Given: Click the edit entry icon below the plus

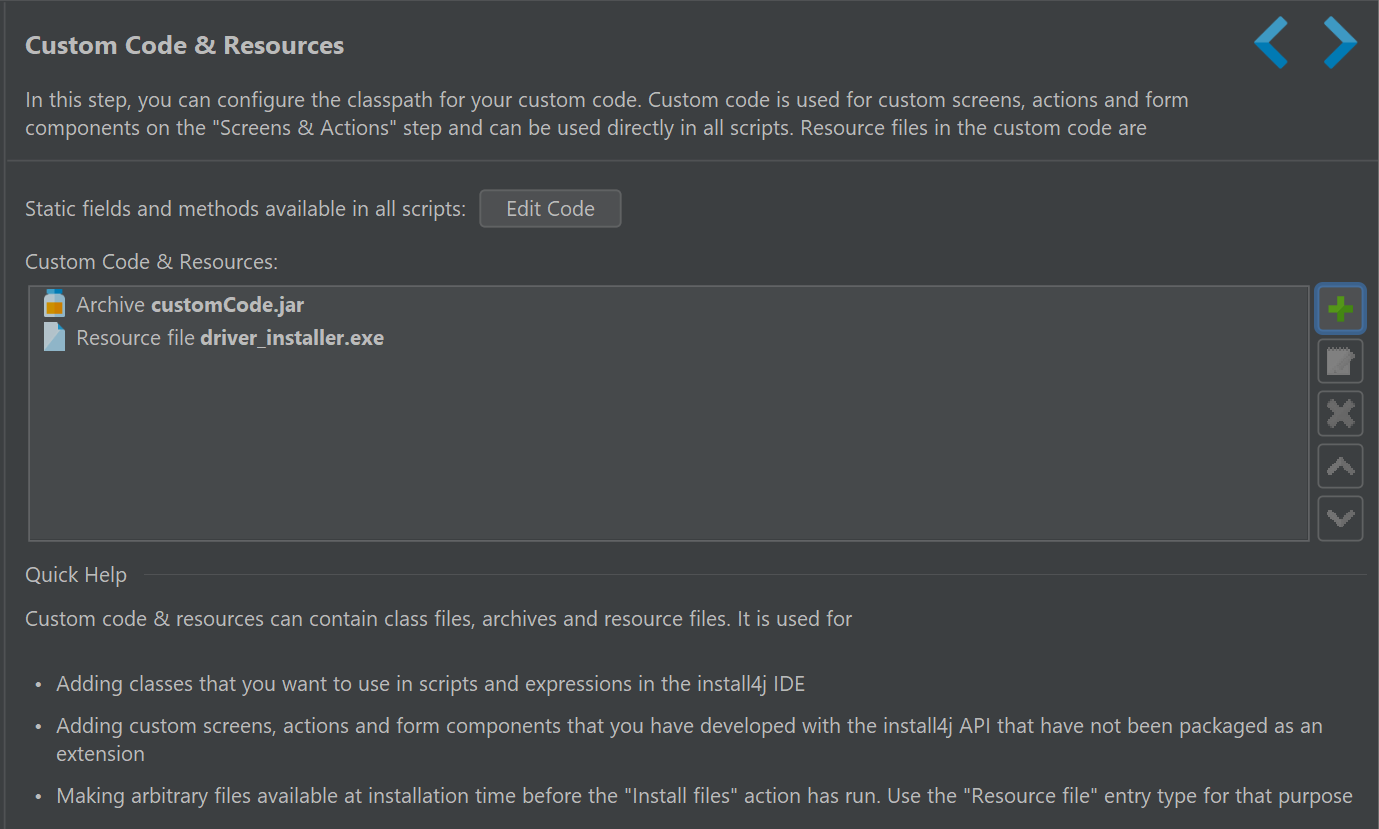Looking at the screenshot, I should (x=1340, y=361).
